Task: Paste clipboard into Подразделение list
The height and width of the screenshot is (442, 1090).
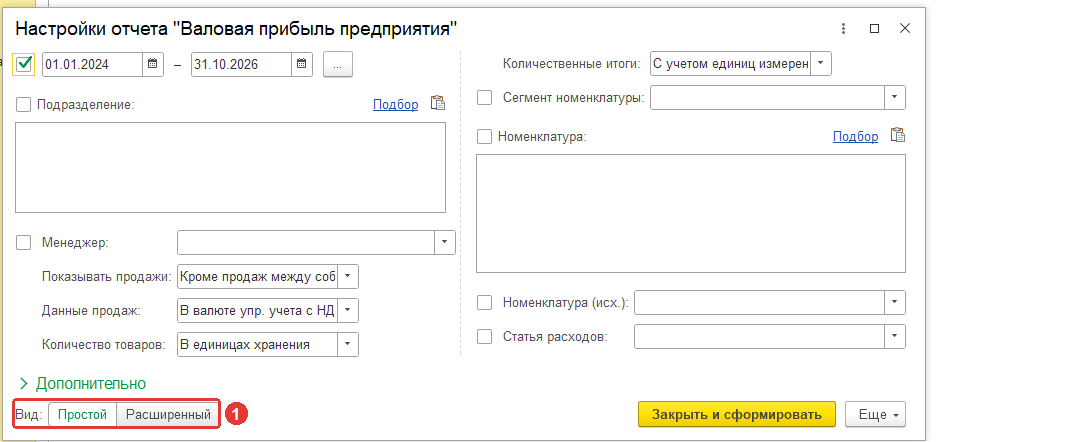Action: (x=437, y=104)
